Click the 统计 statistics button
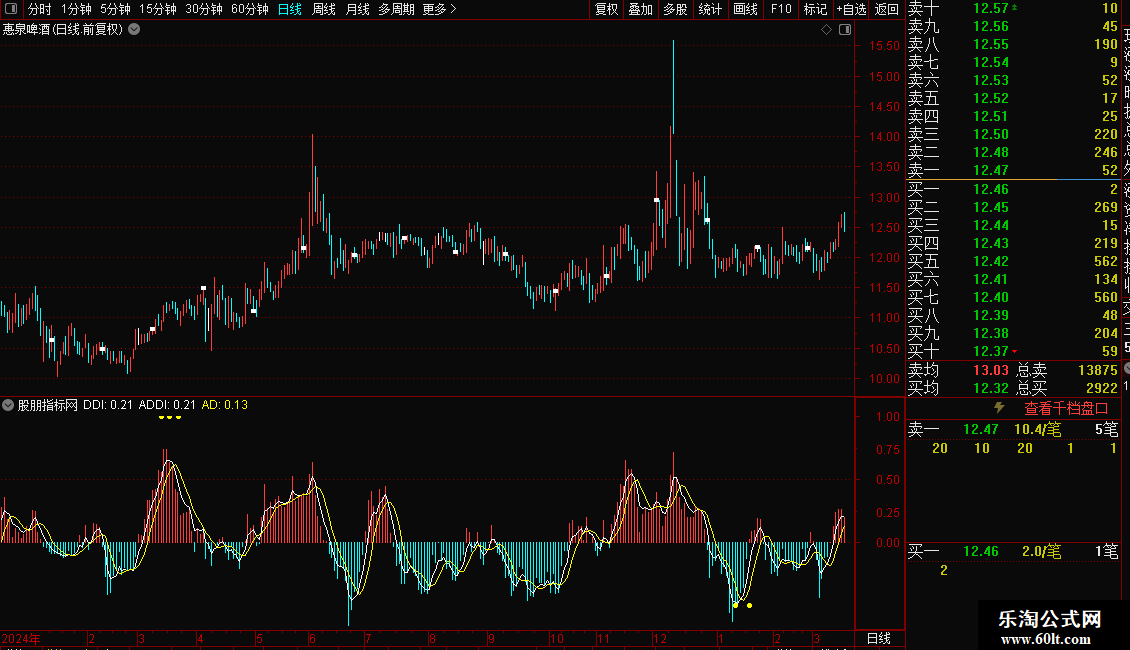1130x650 pixels. click(x=710, y=9)
